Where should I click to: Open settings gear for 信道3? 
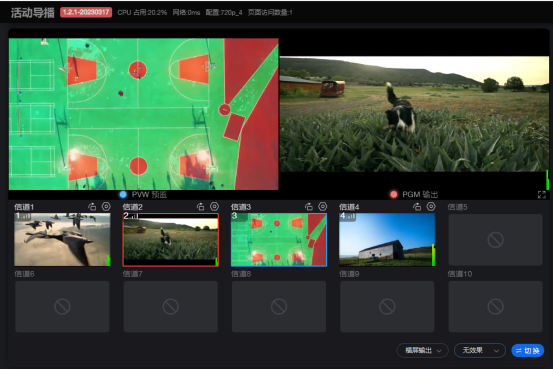pyautogui.click(x=323, y=206)
